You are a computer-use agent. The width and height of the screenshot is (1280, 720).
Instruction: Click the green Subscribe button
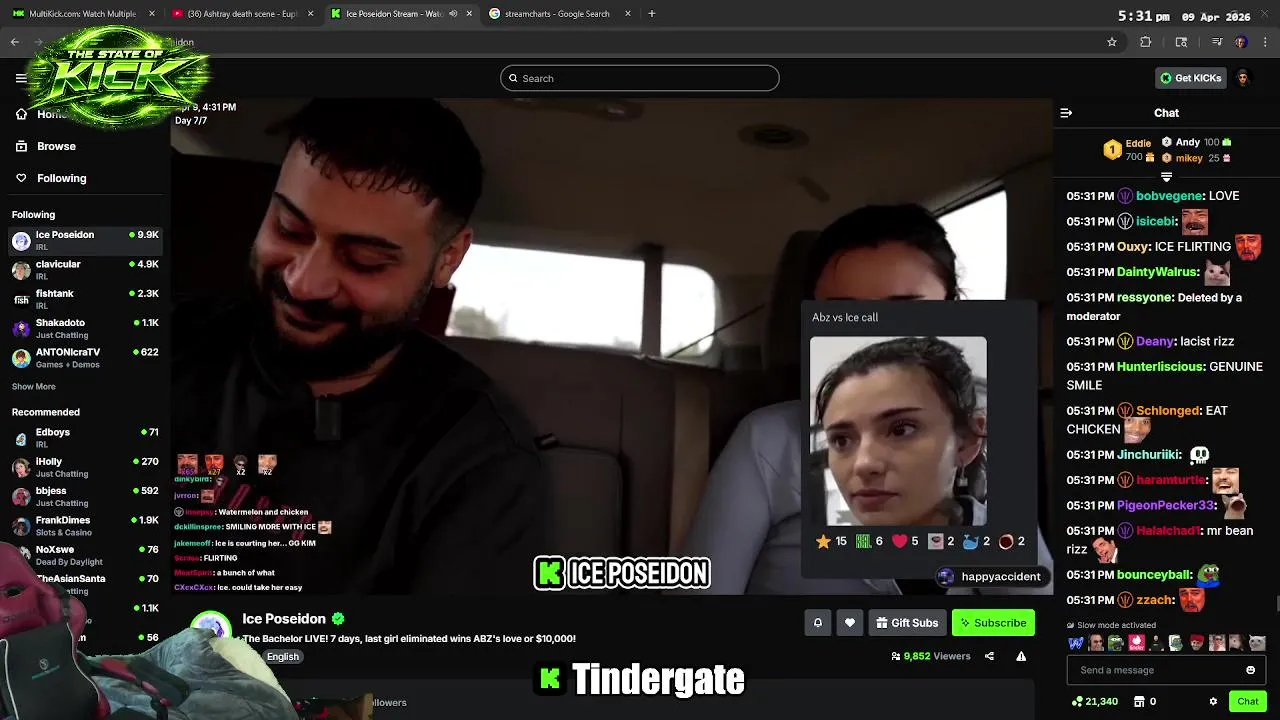993,623
